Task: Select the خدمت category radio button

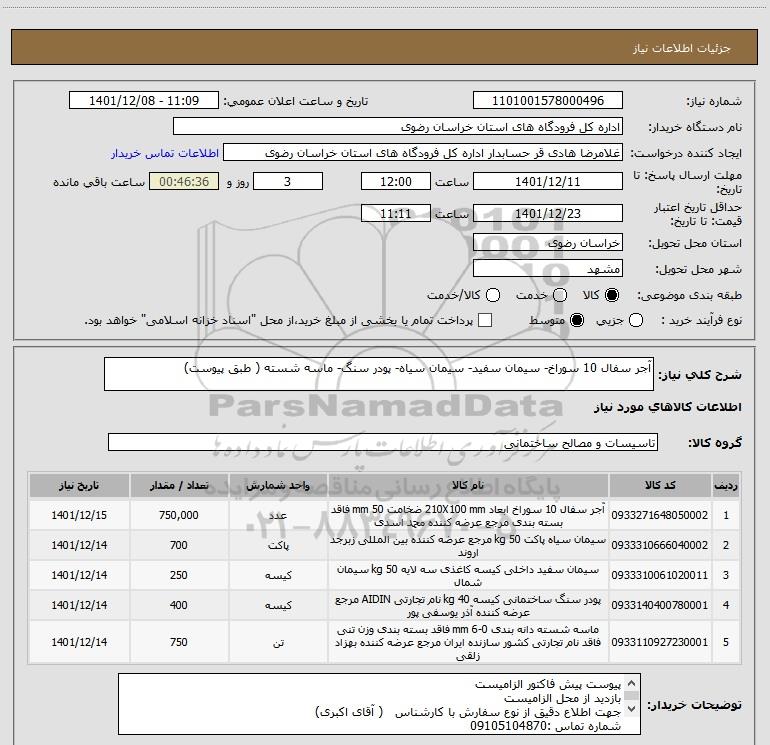Action: coord(560,295)
